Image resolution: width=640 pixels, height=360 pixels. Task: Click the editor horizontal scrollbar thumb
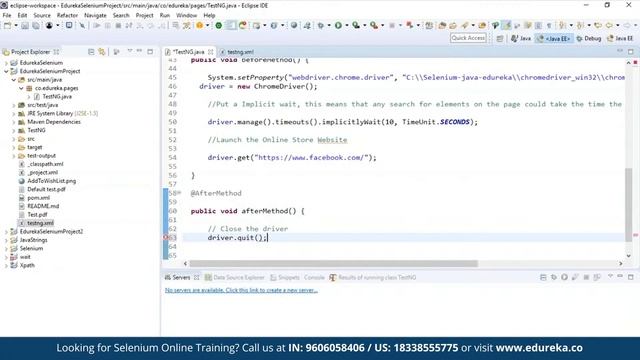pos(333,264)
